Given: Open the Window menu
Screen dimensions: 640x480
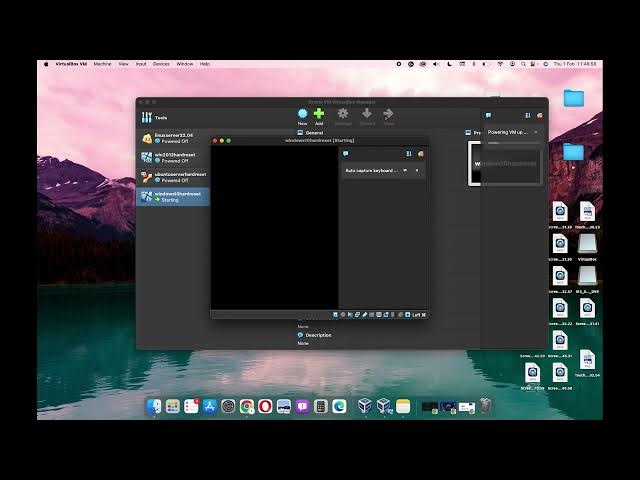Looking at the screenshot, I should point(184,64).
